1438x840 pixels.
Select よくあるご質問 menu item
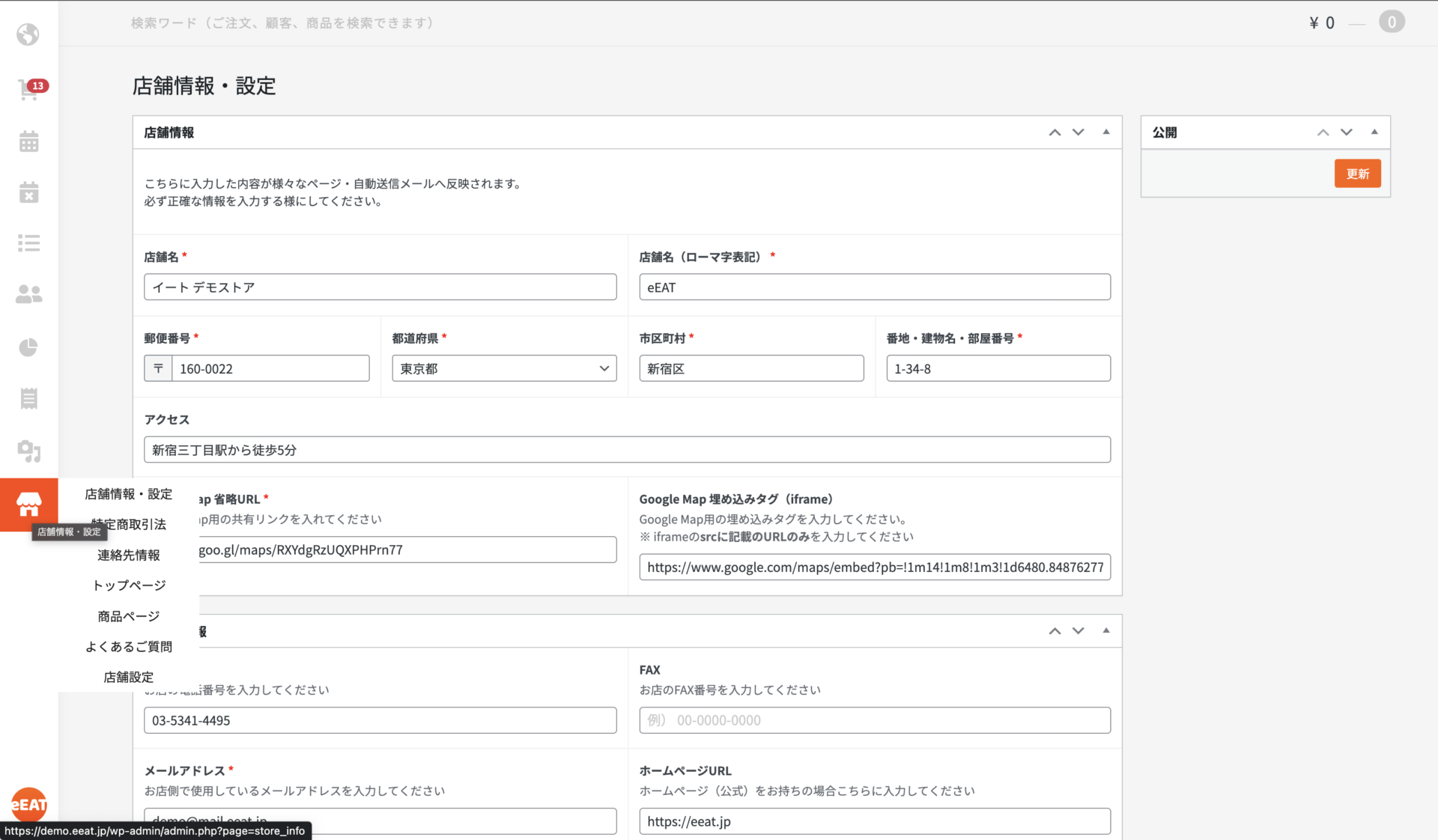(129, 647)
